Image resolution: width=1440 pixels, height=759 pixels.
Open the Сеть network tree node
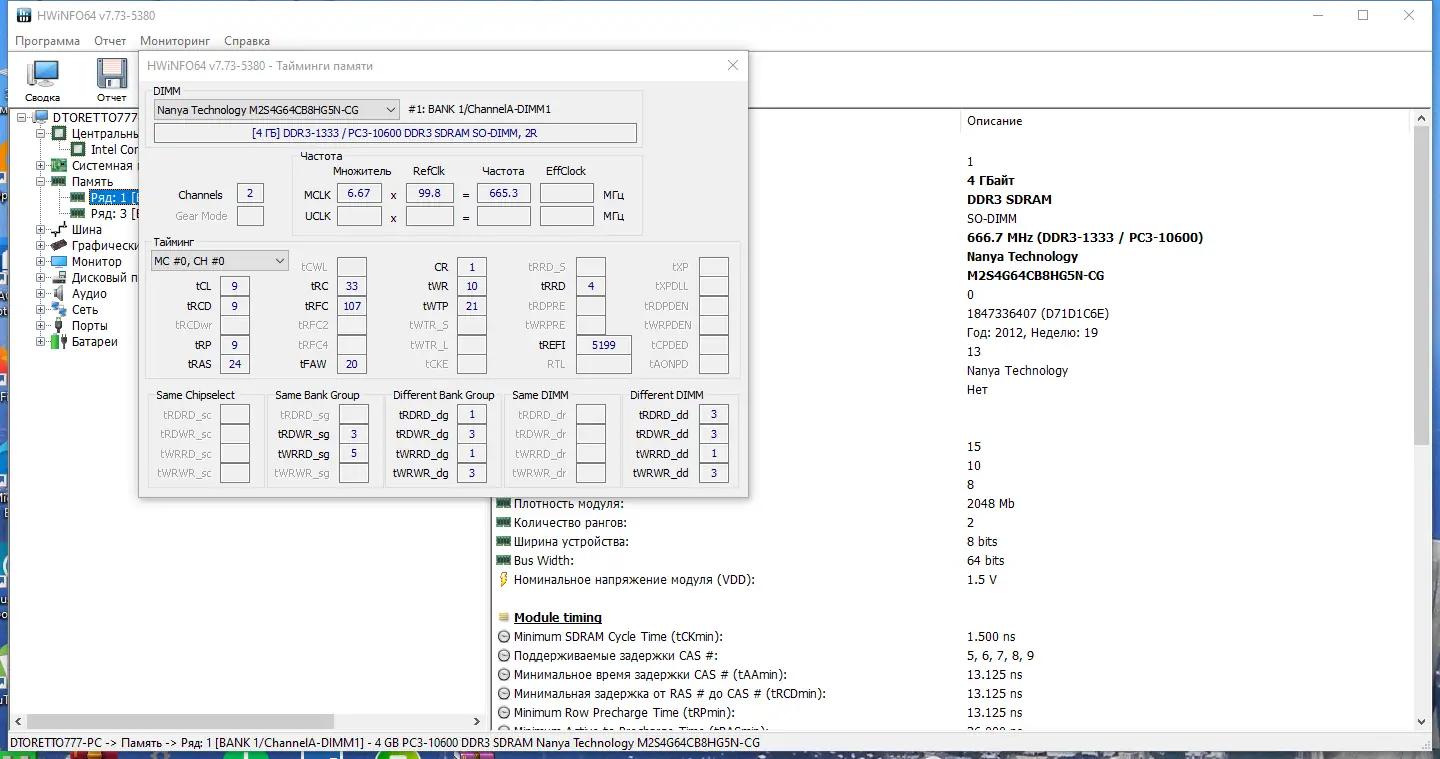point(85,310)
